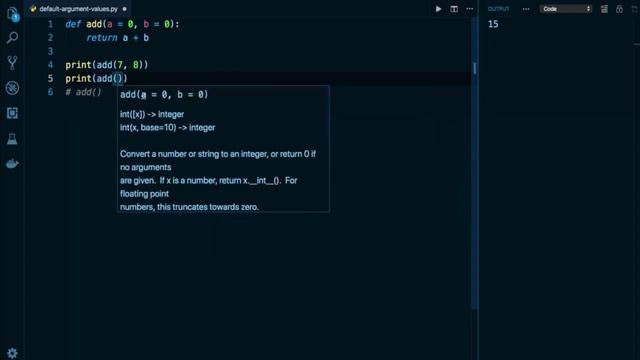
Task: Click 'numbers, this truncates towards zero.' text
Action: click(189, 207)
